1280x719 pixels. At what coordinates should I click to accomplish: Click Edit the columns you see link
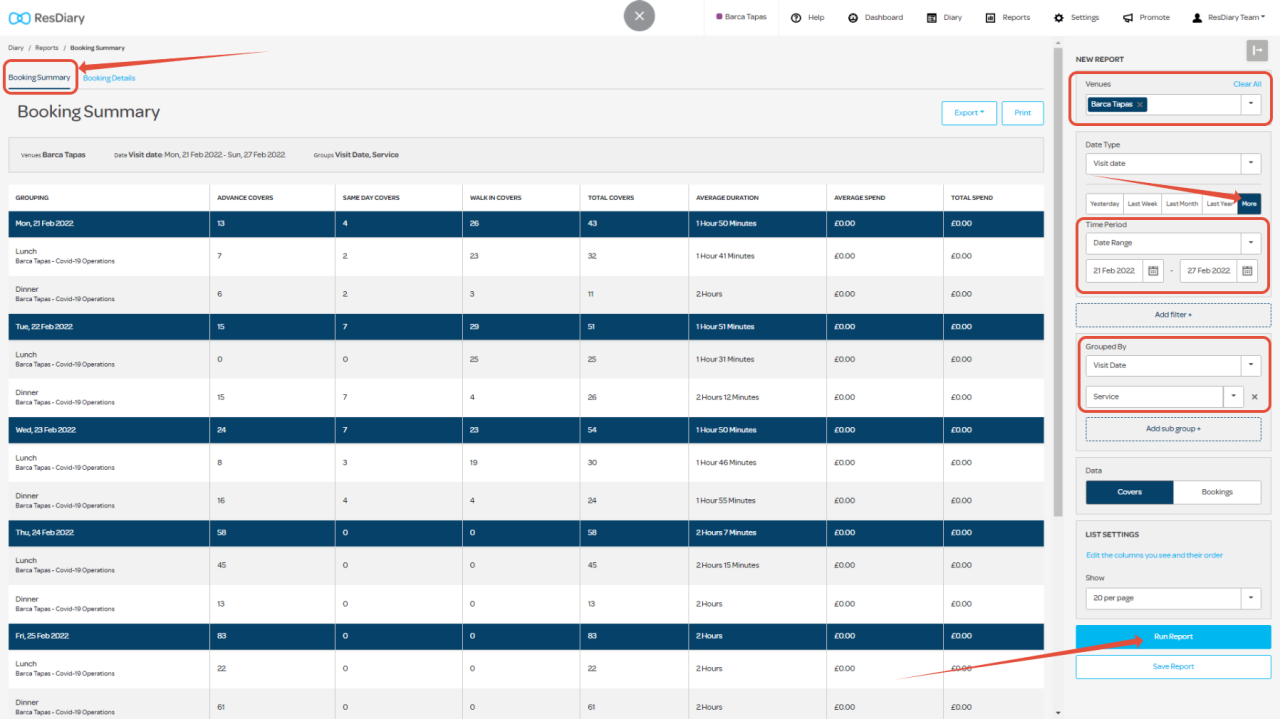click(x=1154, y=555)
